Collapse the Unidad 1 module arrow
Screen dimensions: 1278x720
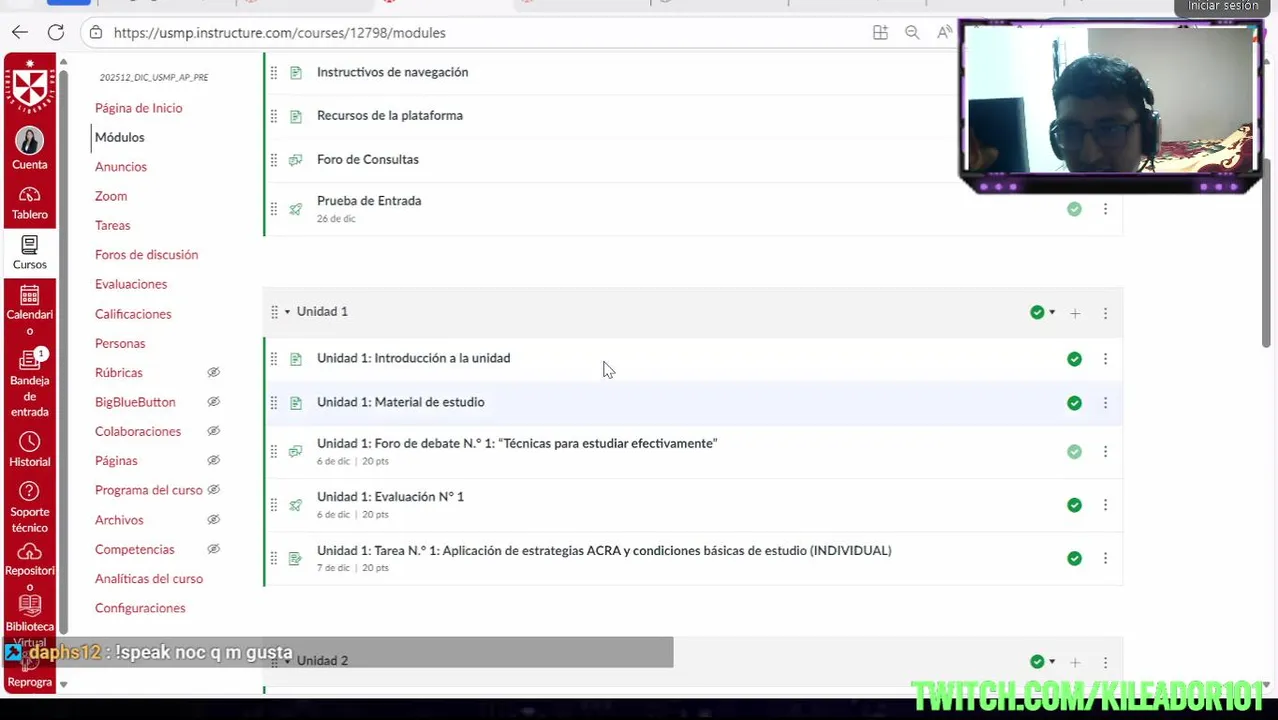coord(287,312)
